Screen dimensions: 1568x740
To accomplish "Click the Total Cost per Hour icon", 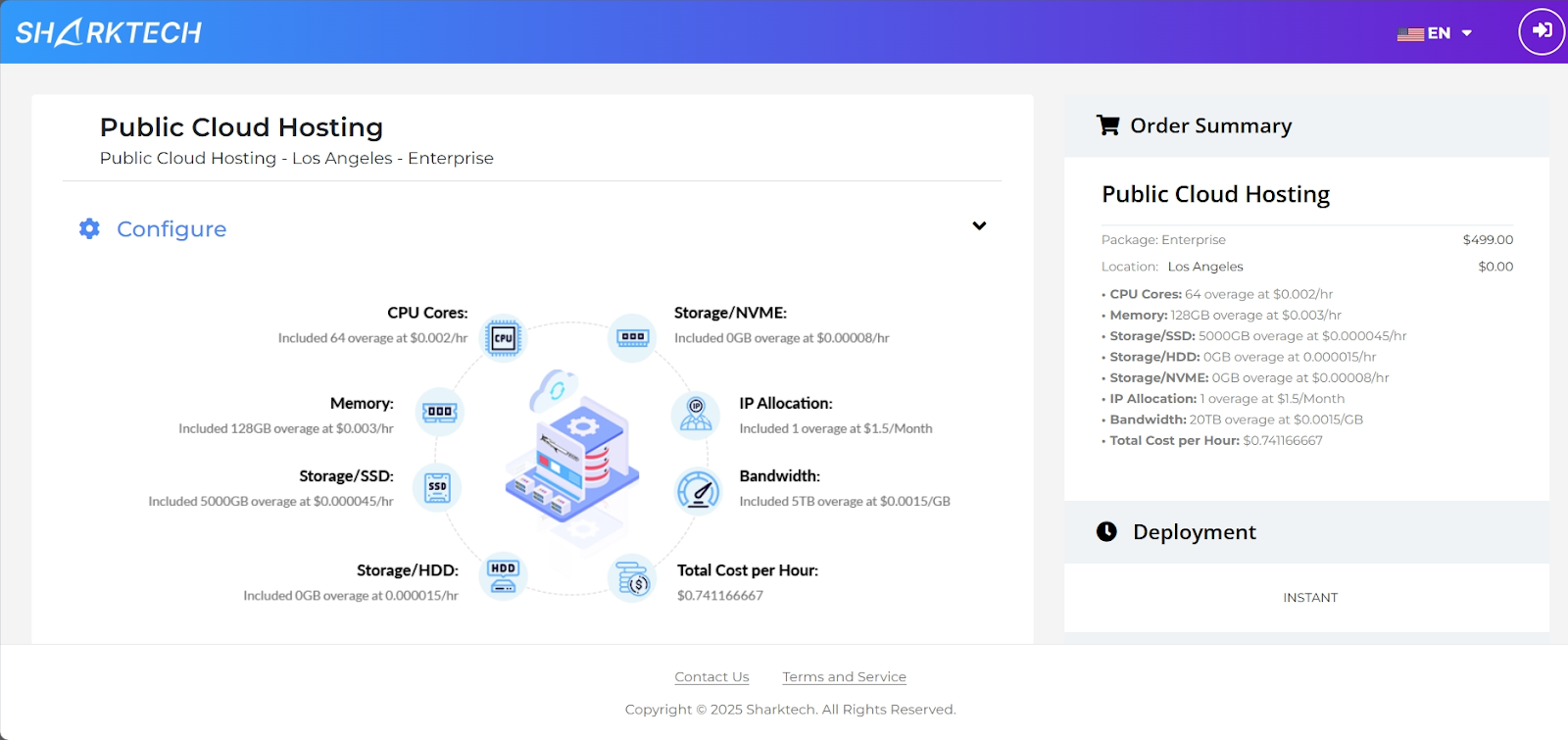I will [632, 578].
